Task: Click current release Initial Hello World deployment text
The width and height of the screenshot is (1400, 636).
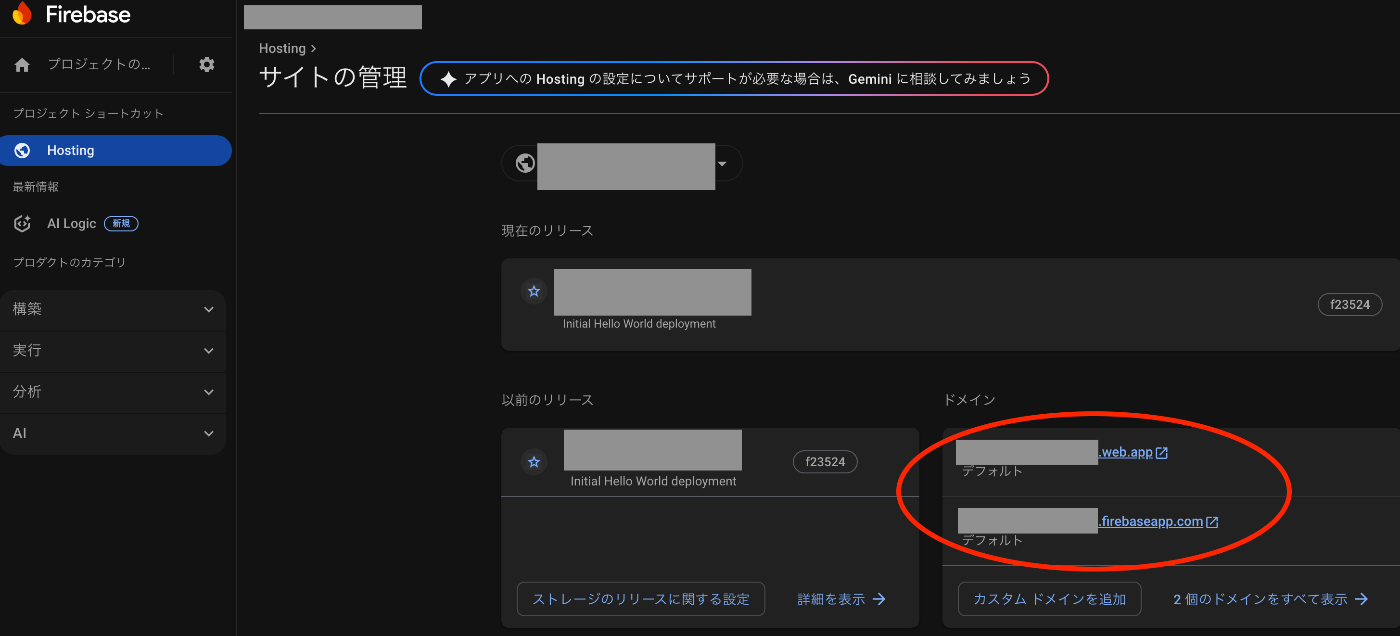Action: click(639, 324)
